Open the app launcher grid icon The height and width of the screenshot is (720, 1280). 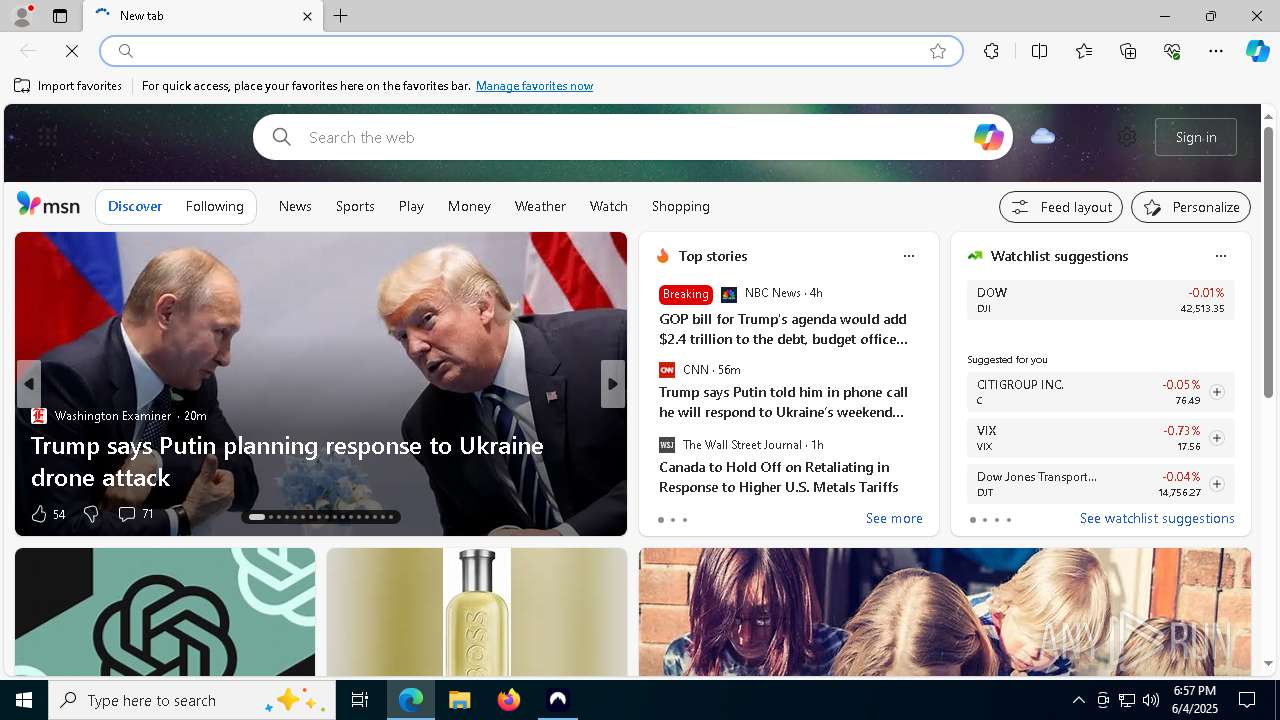point(47,137)
